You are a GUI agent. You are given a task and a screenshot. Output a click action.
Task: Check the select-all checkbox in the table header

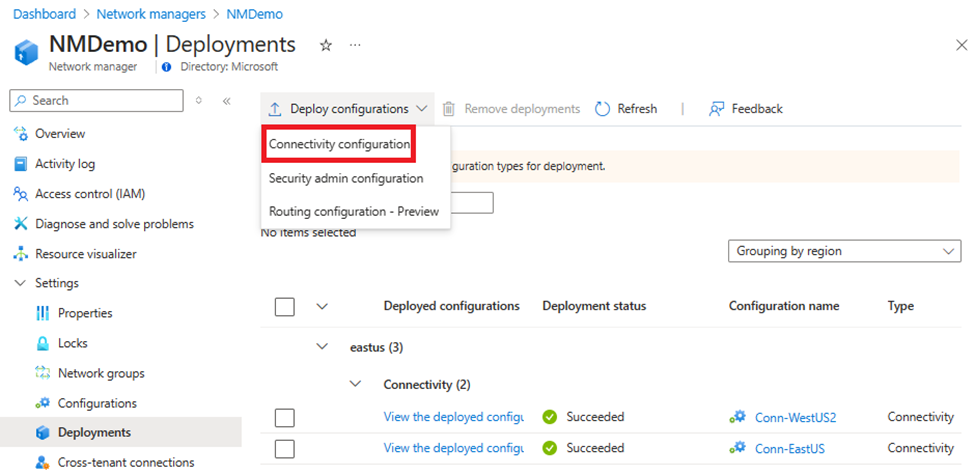point(284,307)
